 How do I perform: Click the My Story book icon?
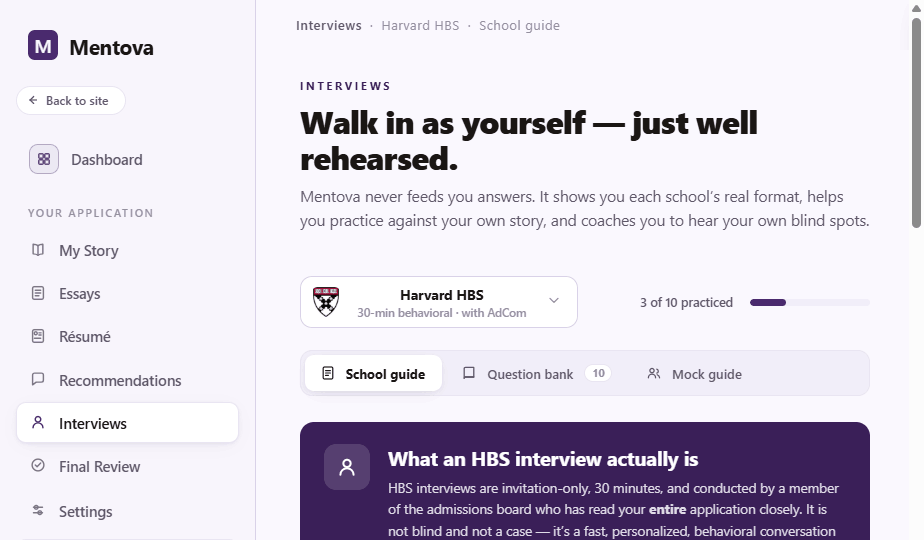pyautogui.click(x=38, y=250)
